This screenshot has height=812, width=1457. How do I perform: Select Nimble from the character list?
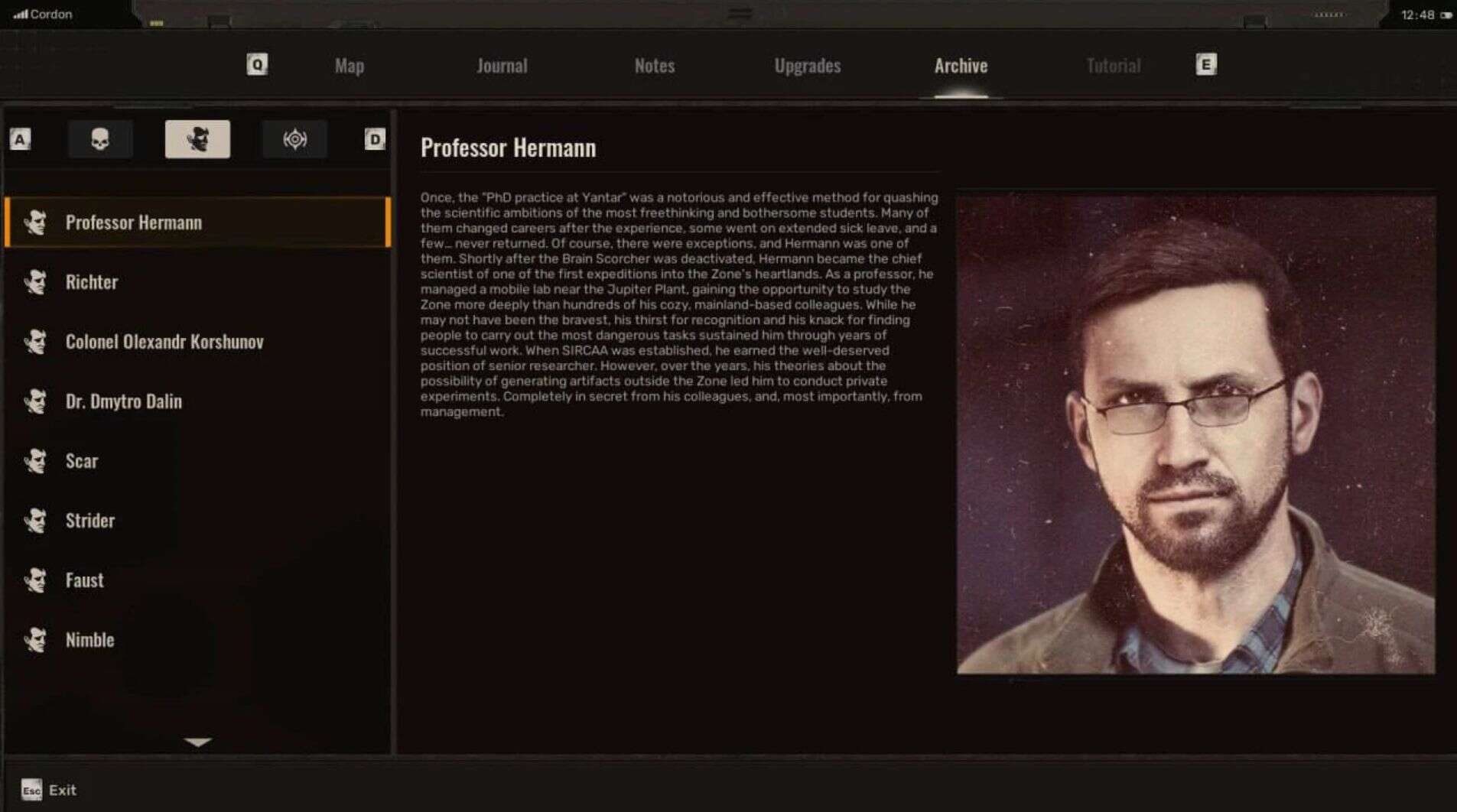89,640
